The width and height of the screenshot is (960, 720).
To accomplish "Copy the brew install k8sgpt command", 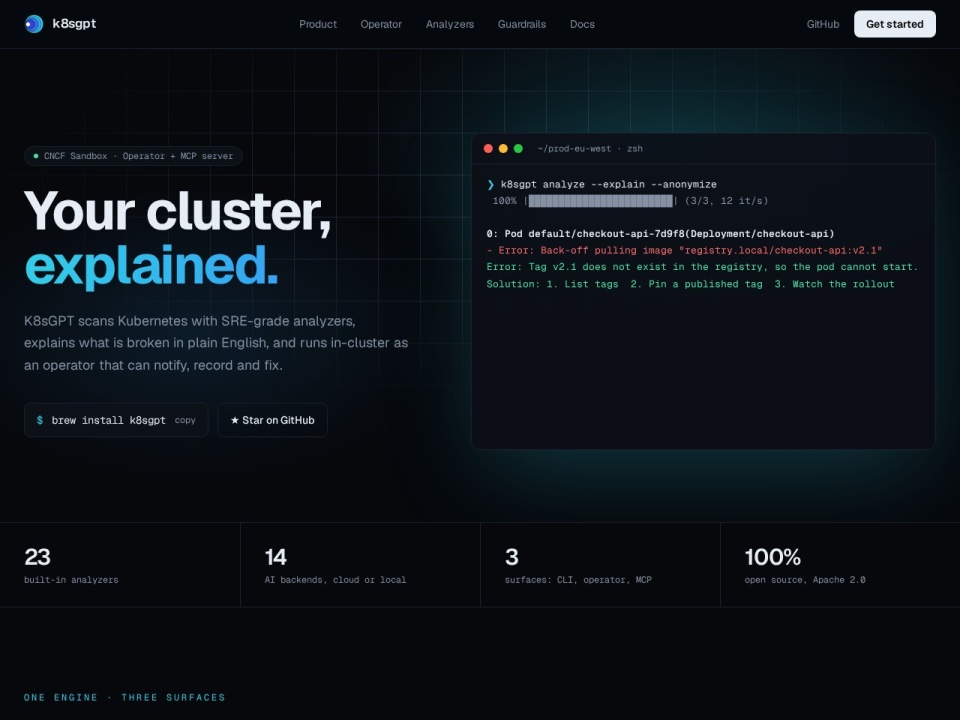I will pyautogui.click(x=185, y=420).
